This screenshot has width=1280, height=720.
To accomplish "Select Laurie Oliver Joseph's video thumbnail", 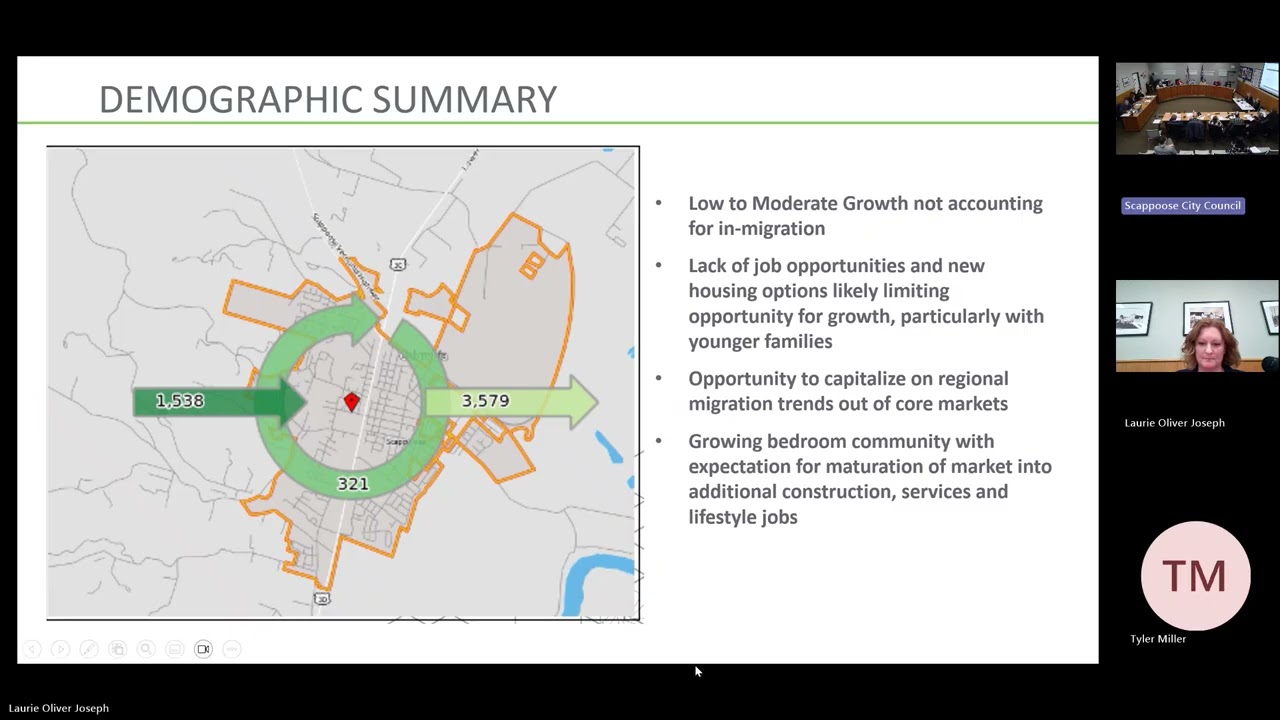I will click(1197, 326).
